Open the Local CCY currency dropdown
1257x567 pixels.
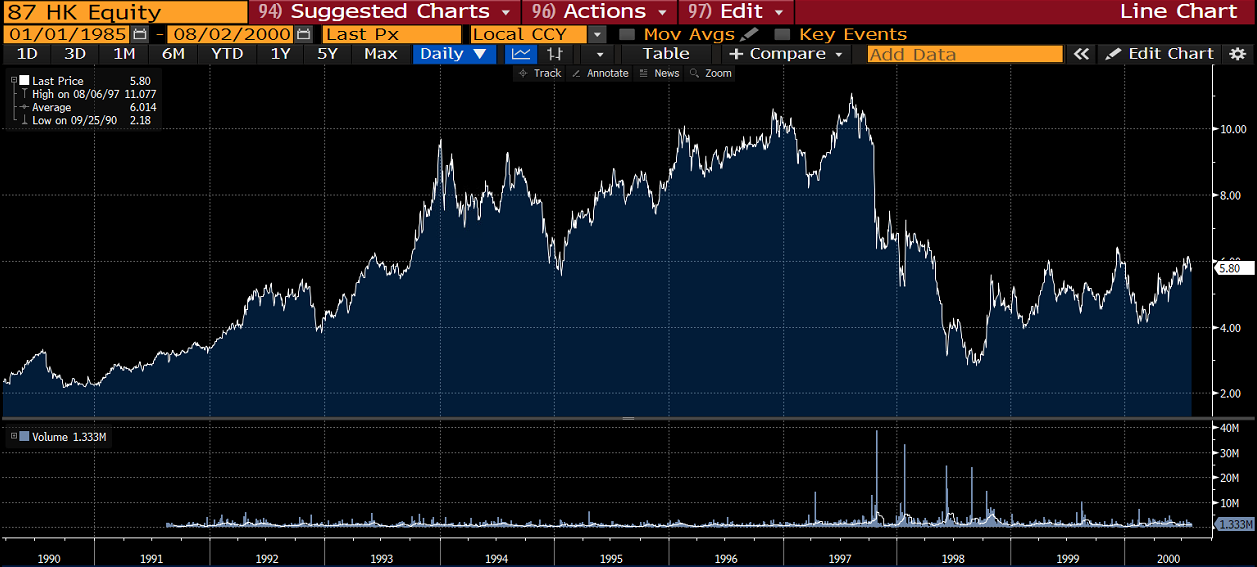pos(597,34)
